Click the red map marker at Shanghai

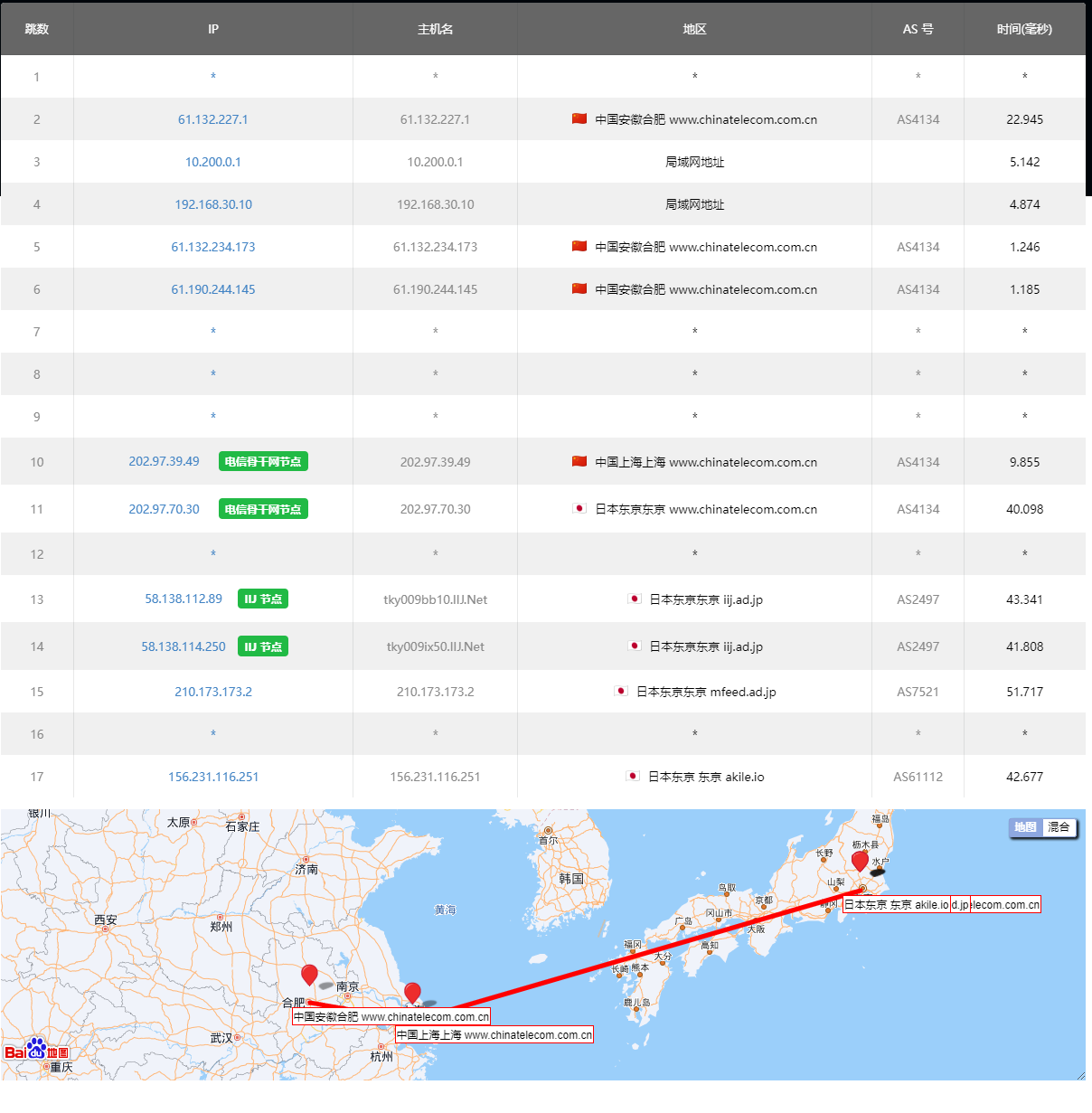[x=412, y=992]
